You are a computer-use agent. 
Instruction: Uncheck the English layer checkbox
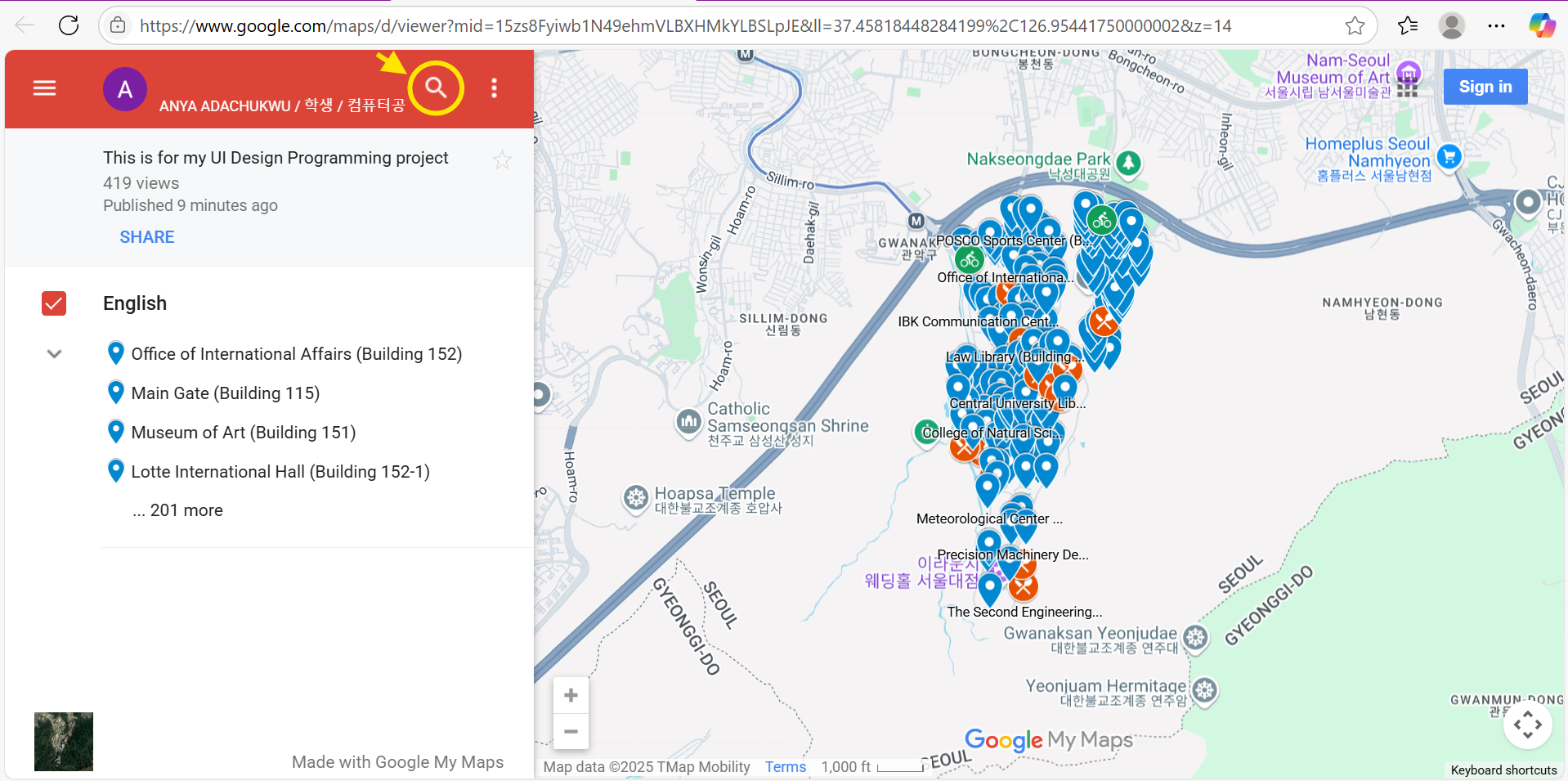(x=54, y=303)
